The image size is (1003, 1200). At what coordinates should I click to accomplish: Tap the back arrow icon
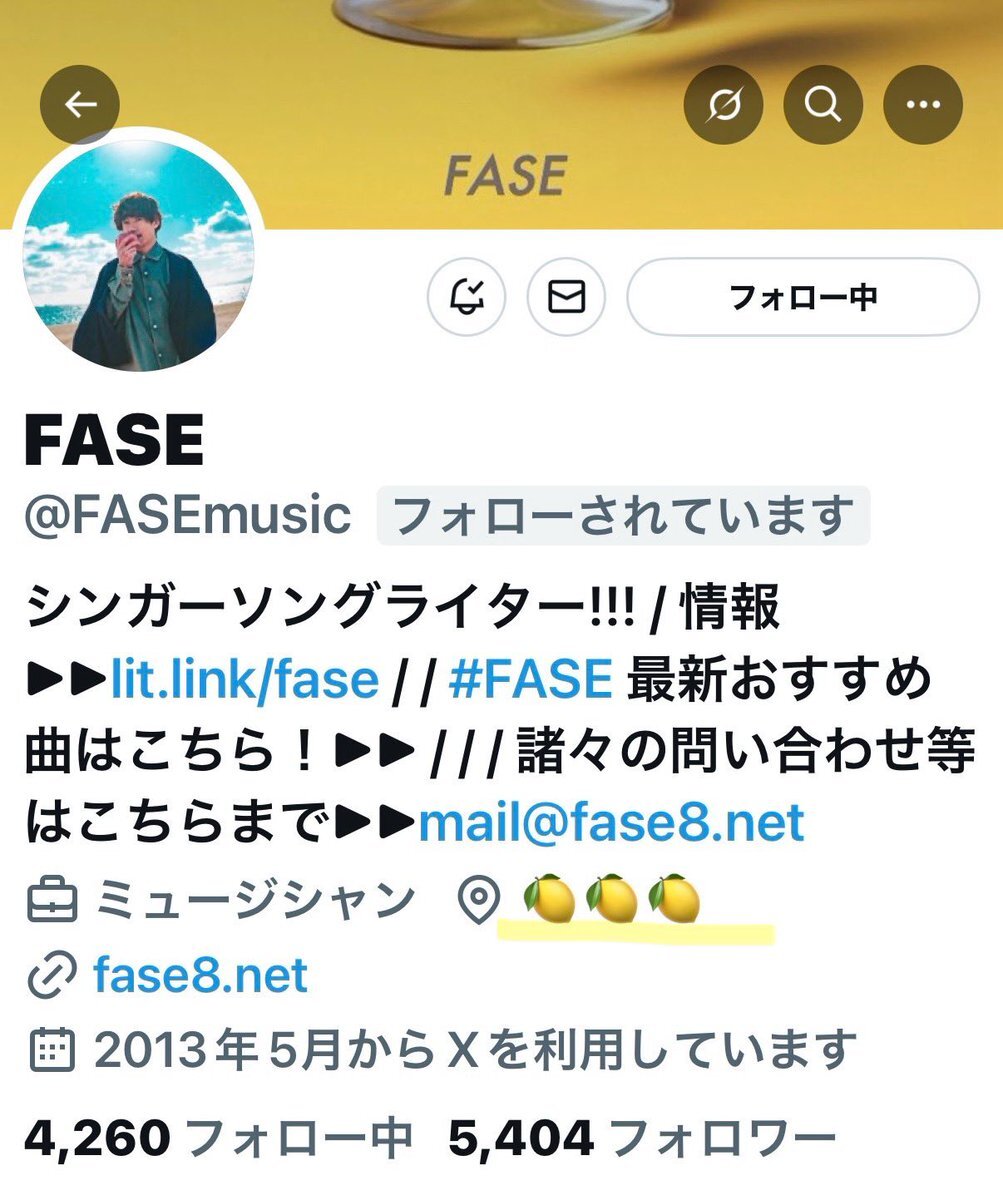tap(80, 105)
